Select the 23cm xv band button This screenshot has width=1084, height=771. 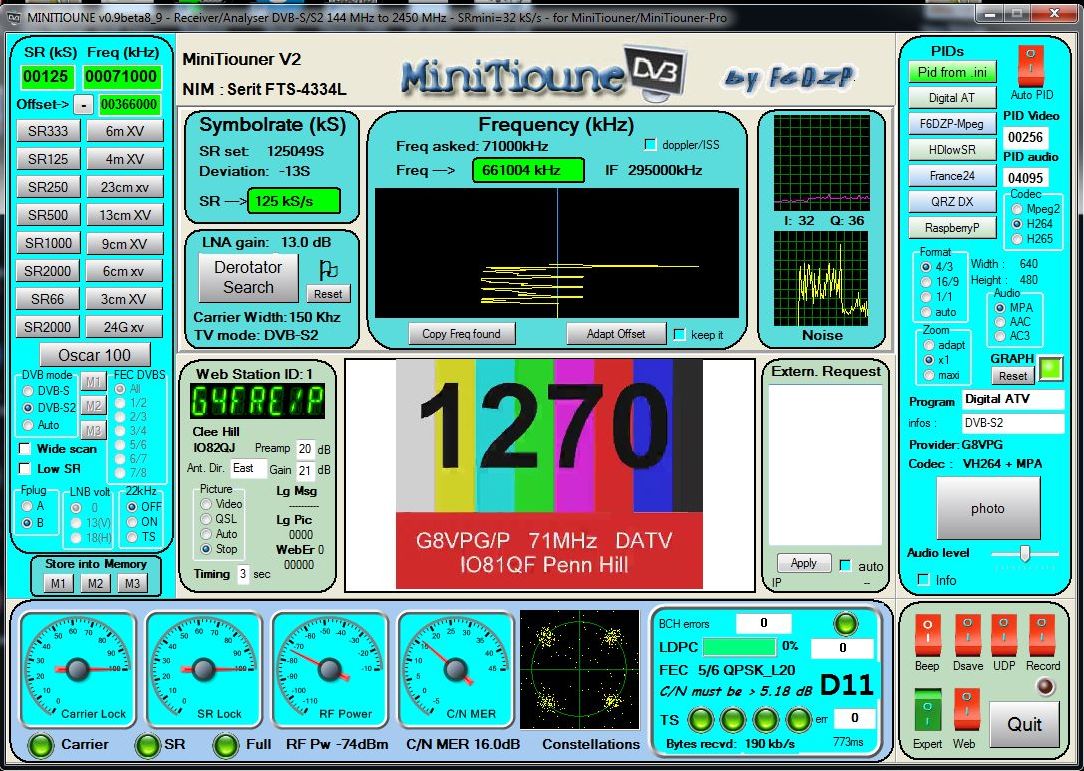pyautogui.click(x=125, y=187)
